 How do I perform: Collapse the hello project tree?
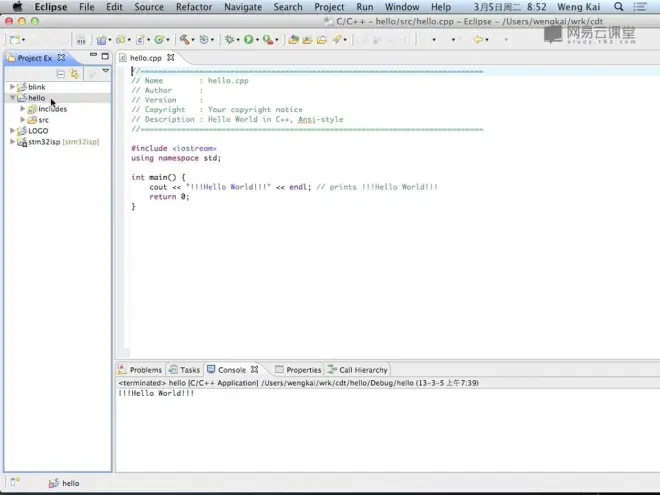[12, 98]
